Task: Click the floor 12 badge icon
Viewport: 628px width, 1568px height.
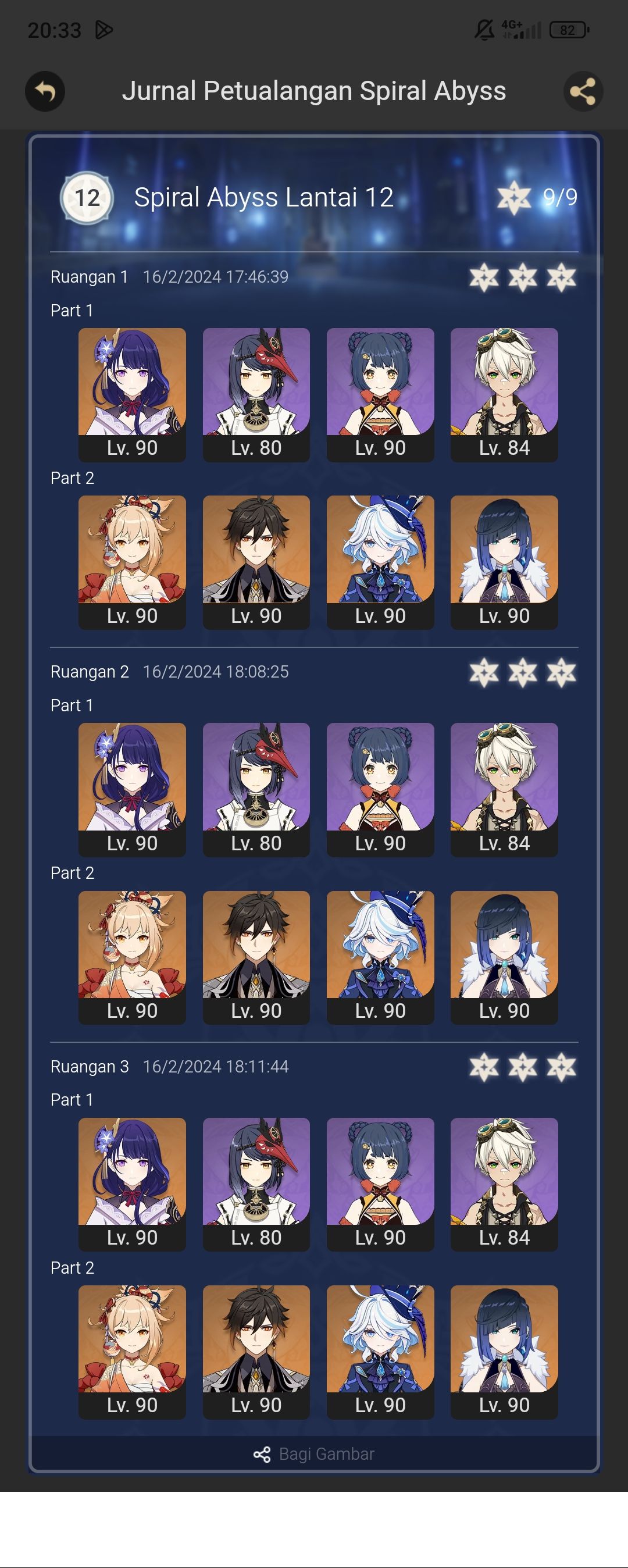Action: coord(87,198)
